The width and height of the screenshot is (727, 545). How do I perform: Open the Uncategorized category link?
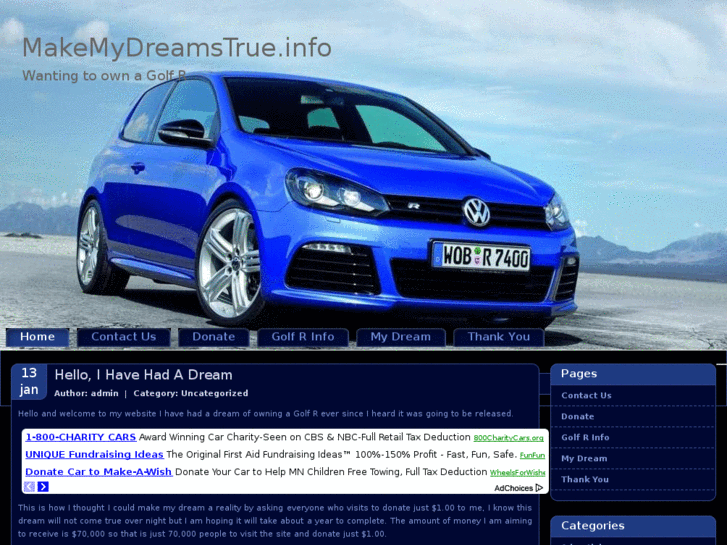[x=214, y=393]
